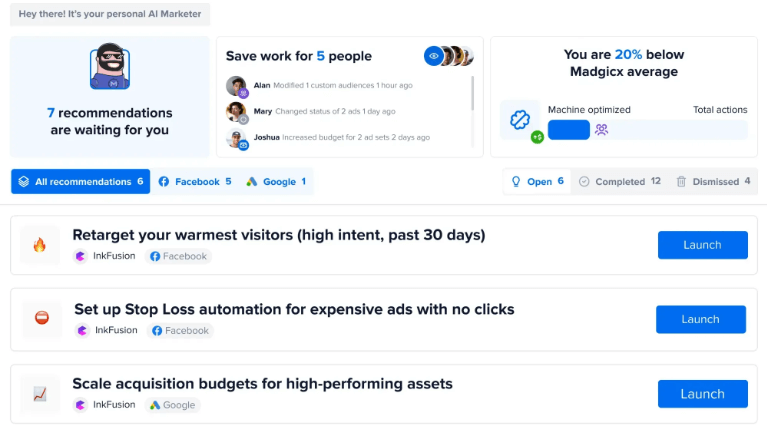Click Alan's 'Modified 1 custom audiences' entry
This screenshot has height=439, width=767.
pyautogui.click(x=333, y=85)
